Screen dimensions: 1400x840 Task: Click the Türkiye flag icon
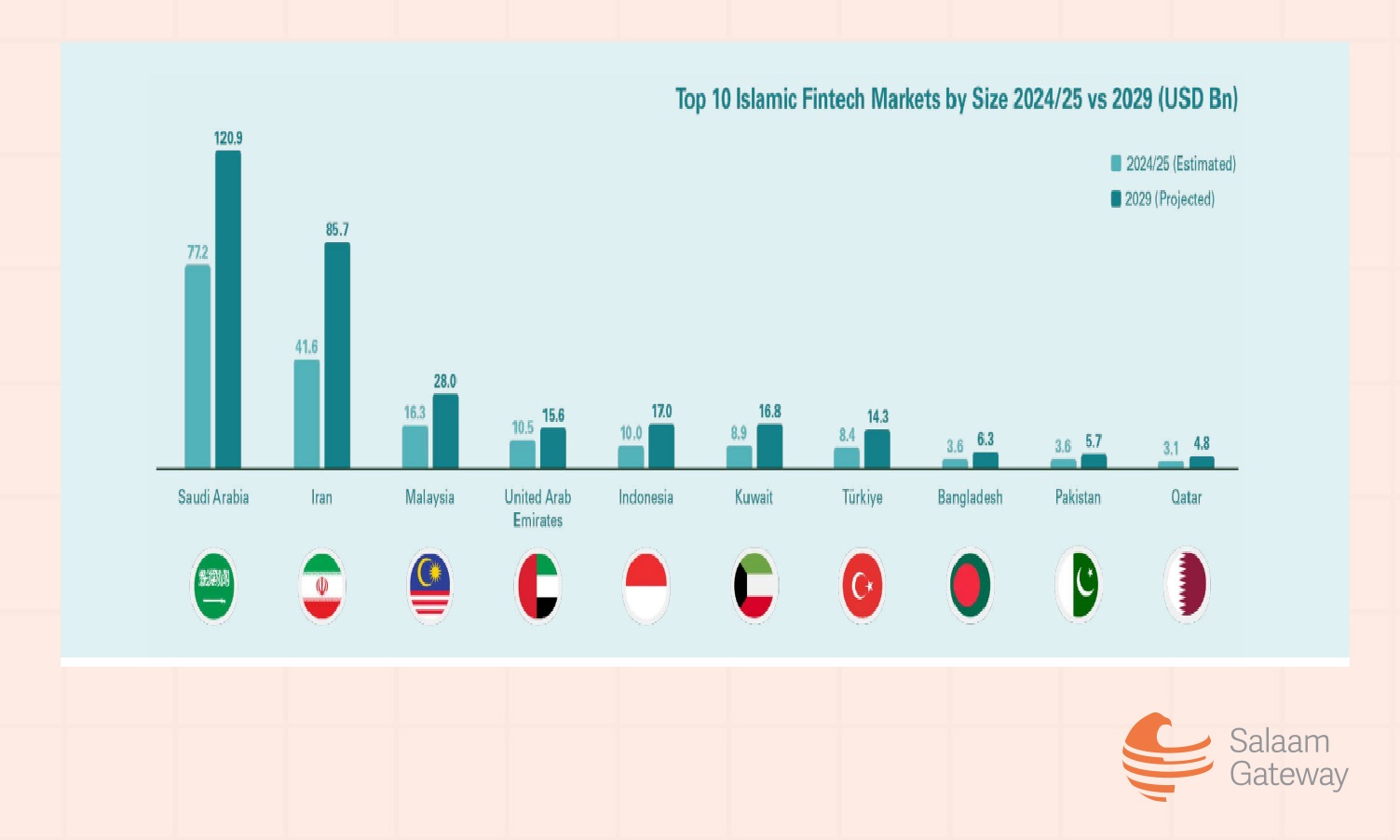coord(862,586)
